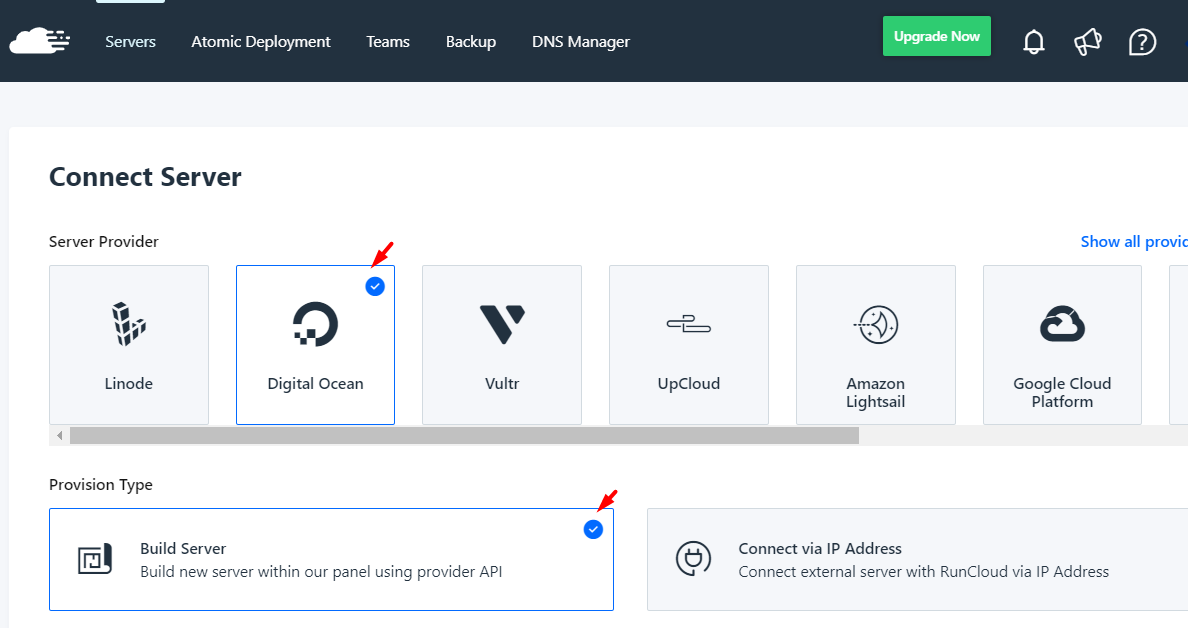The width and height of the screenshot is (1188, 628).
Task: Open notifications via the bell icon
Action: (1033, 41)
